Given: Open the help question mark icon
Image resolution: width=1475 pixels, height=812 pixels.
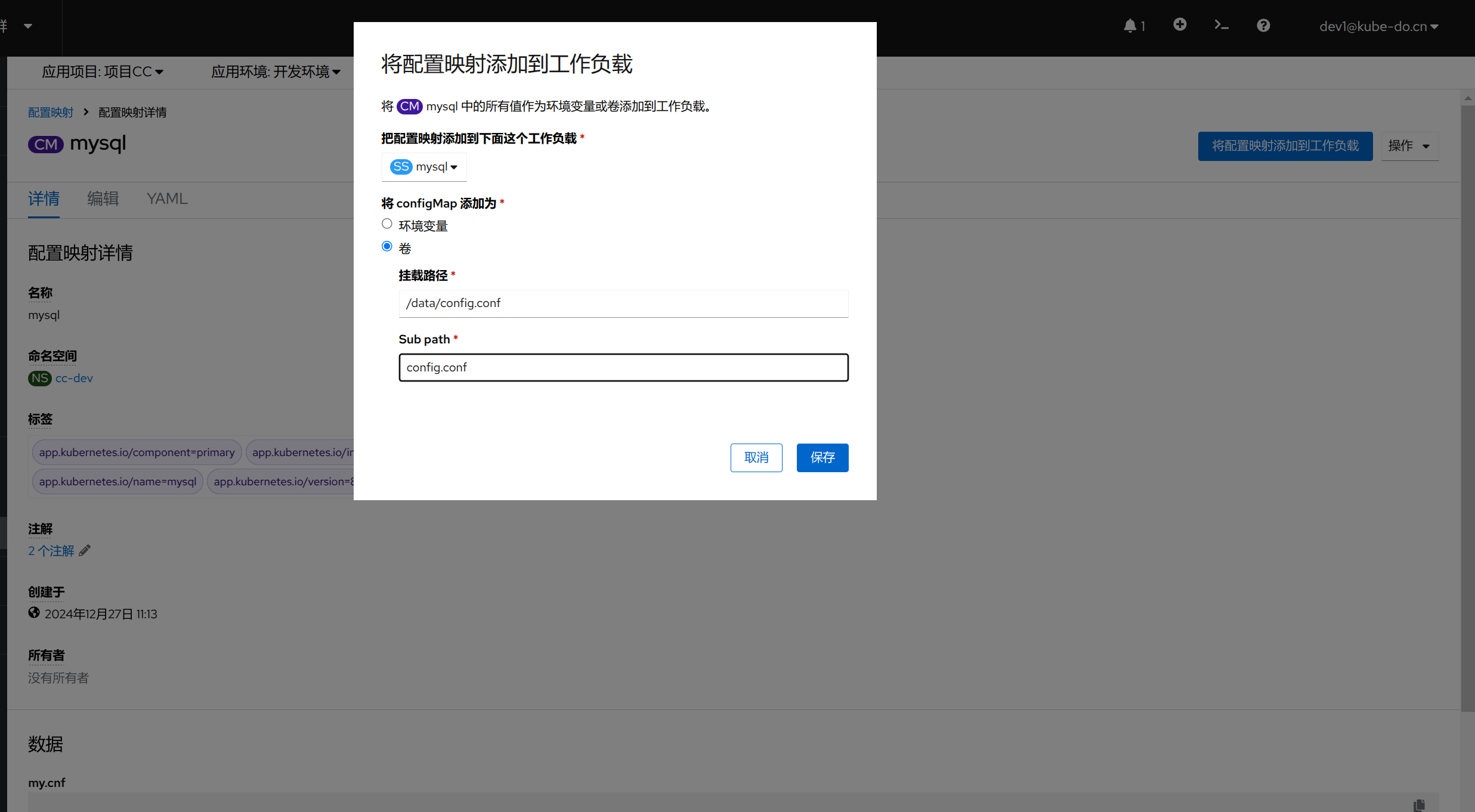Looking at the screenshot, I should pyautogui.click(x=1263, y=26).
